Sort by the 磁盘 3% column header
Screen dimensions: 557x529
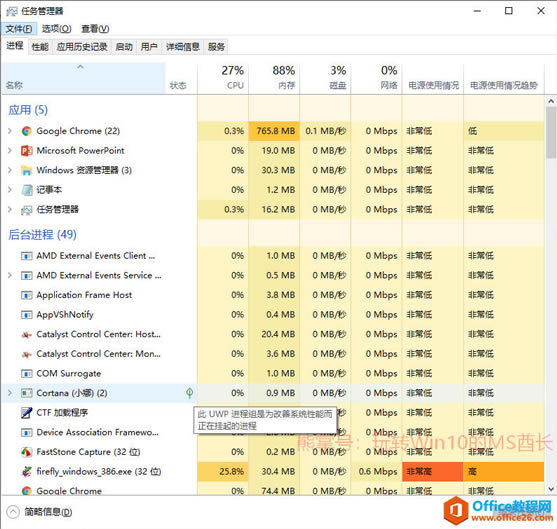pyautogui.click(x=325, y=79)
